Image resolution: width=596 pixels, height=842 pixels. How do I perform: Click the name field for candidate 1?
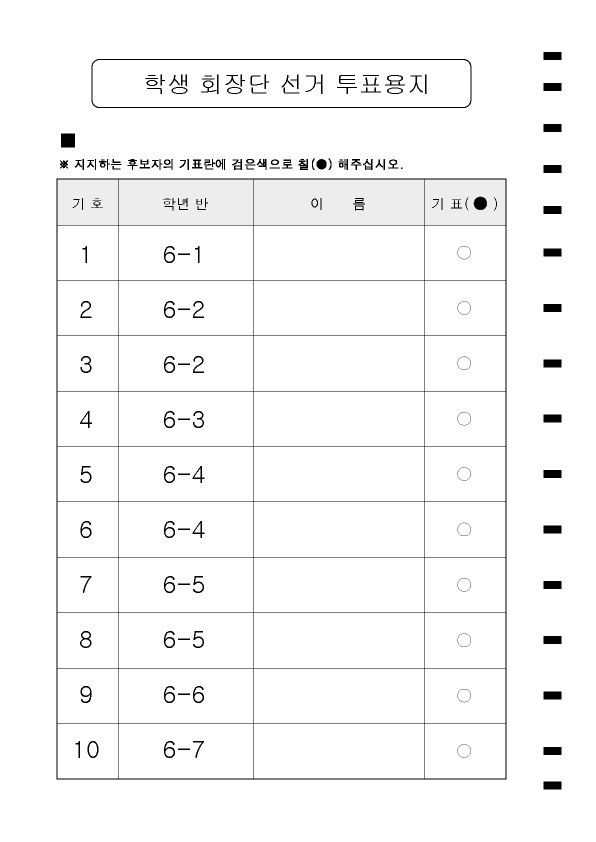339,253
